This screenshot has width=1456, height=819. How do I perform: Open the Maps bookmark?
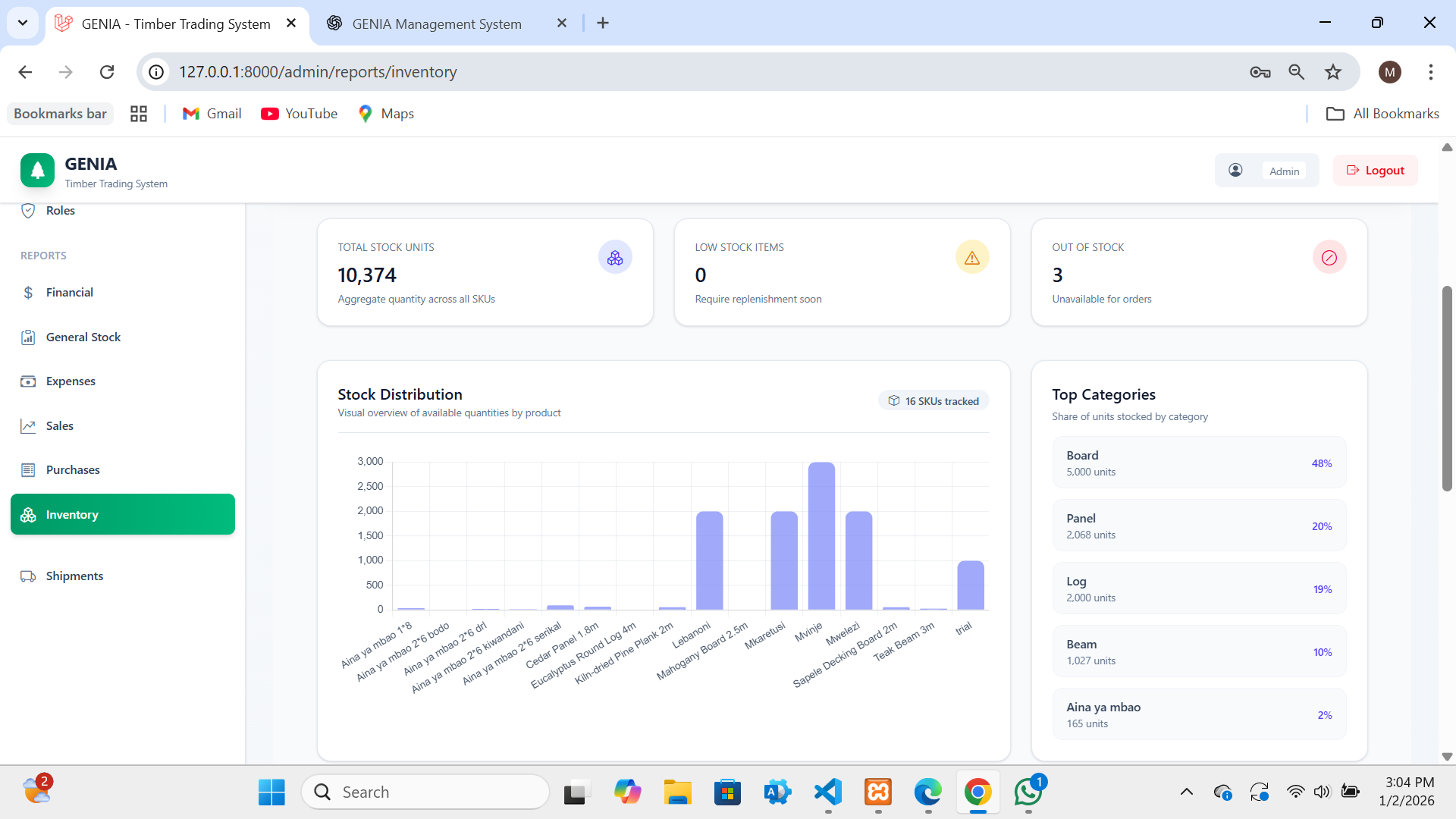pyautogui.click(x=386, y=113)
